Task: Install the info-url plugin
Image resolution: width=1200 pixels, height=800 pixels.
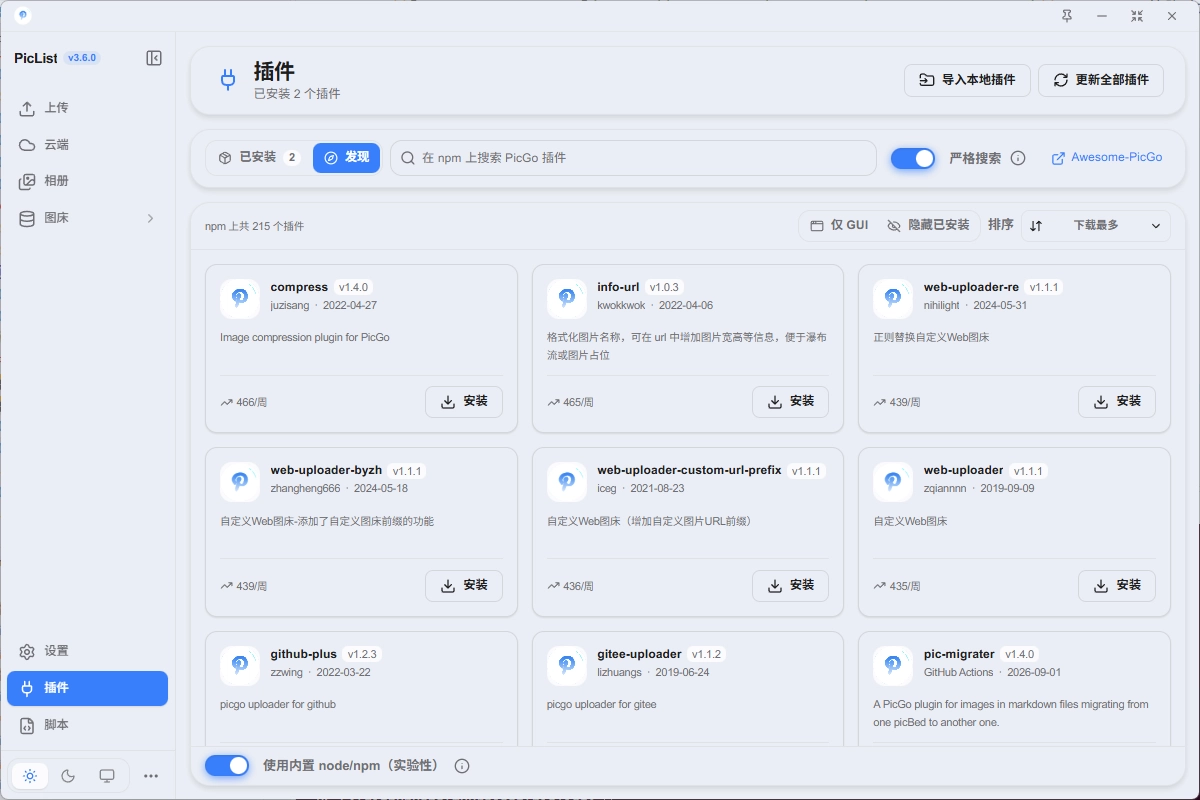Action: tap(790, 402)
